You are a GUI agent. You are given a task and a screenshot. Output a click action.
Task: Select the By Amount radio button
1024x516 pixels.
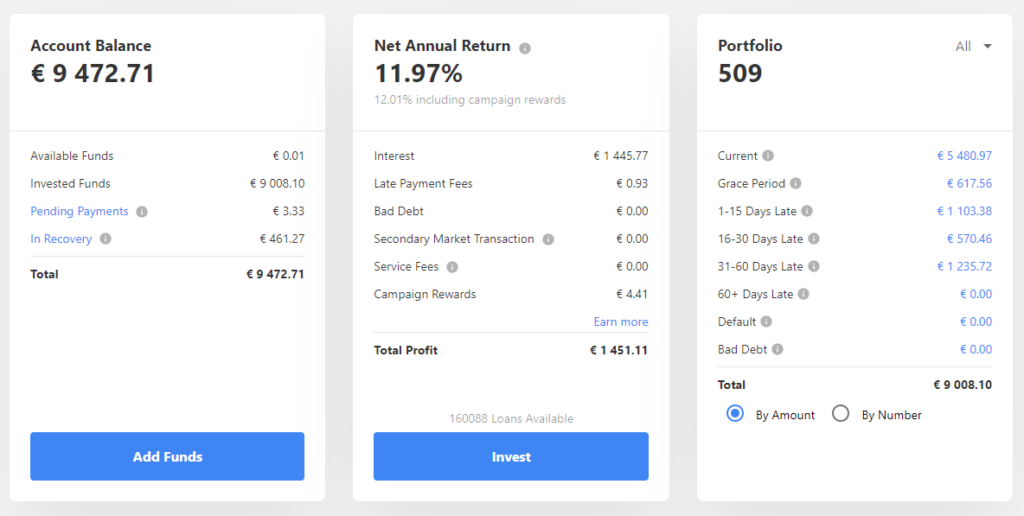[735, 414]
